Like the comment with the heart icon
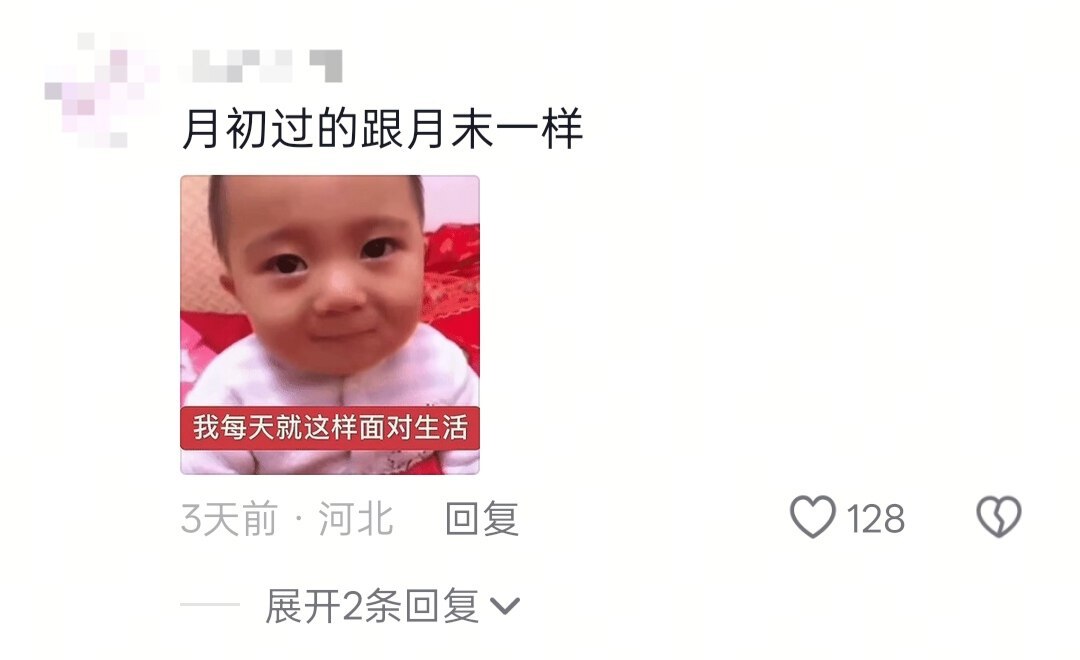 (813, 517)
